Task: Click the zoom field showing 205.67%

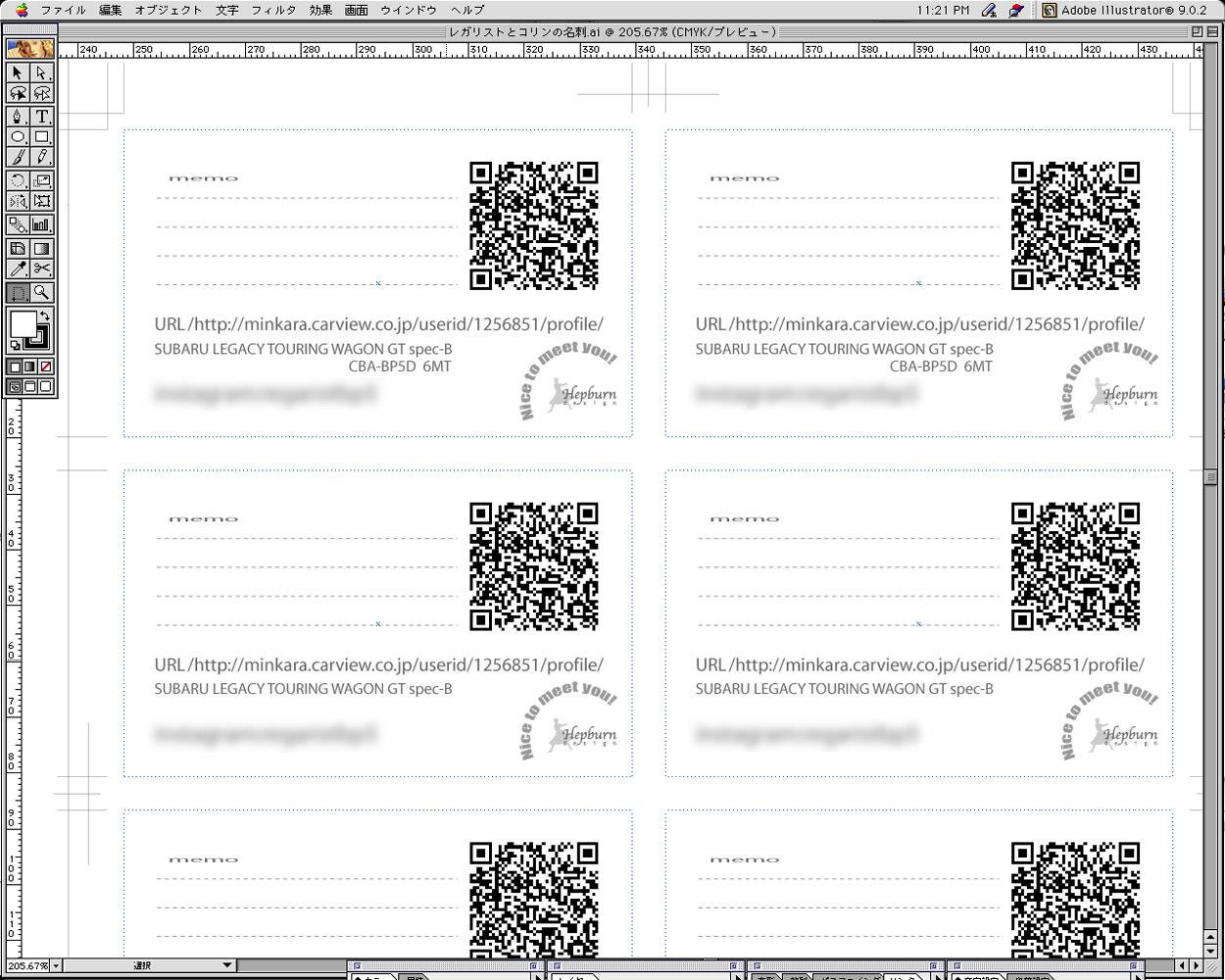Action: pos(27,966)
